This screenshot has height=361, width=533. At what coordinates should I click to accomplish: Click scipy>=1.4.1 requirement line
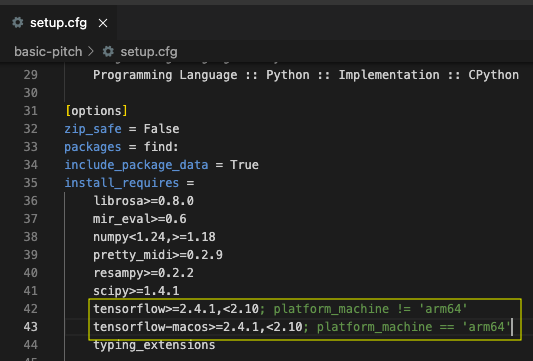(136, 291)
